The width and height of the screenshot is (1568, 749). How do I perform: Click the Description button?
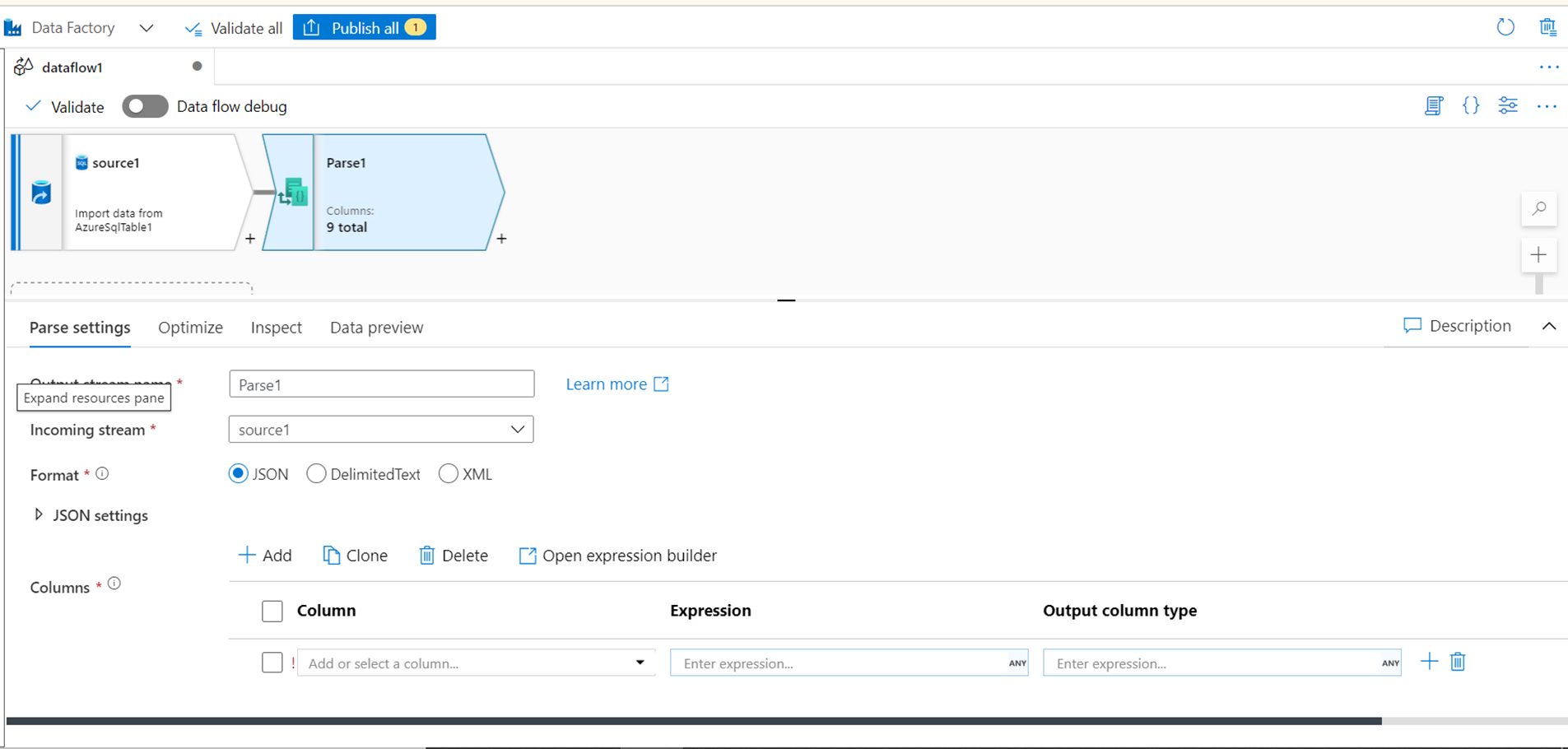(x=1458, y=326)
